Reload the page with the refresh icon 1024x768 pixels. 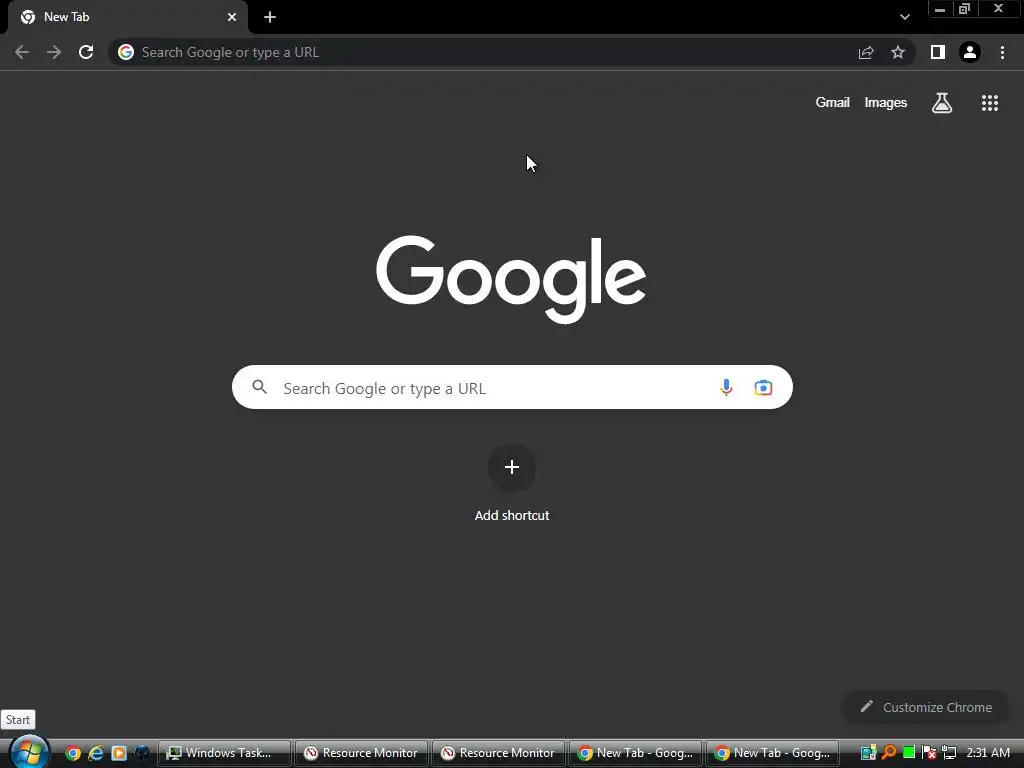86,52
